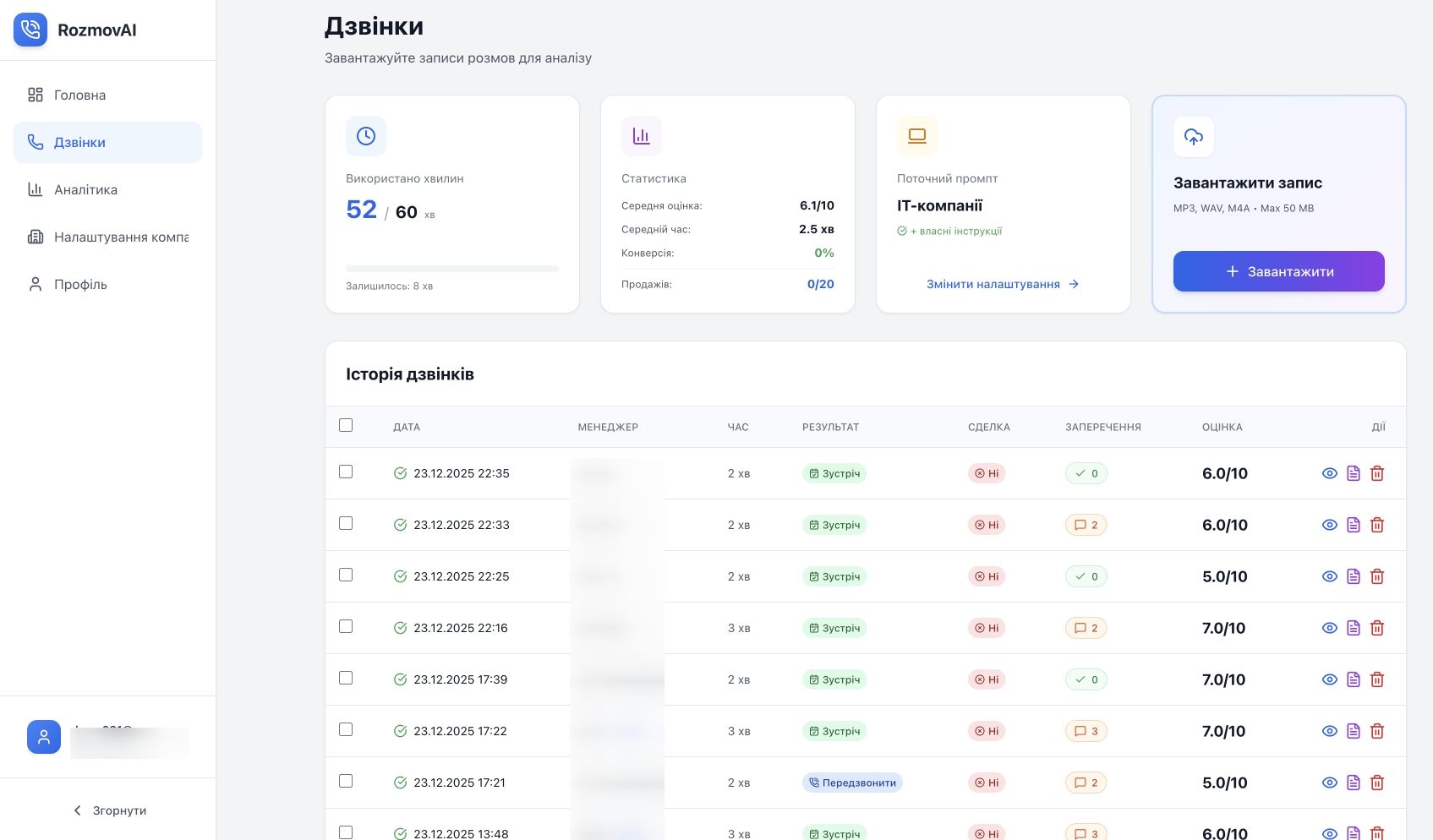Click the Зустріч badge for the 22:35 call

pos(834,473)
